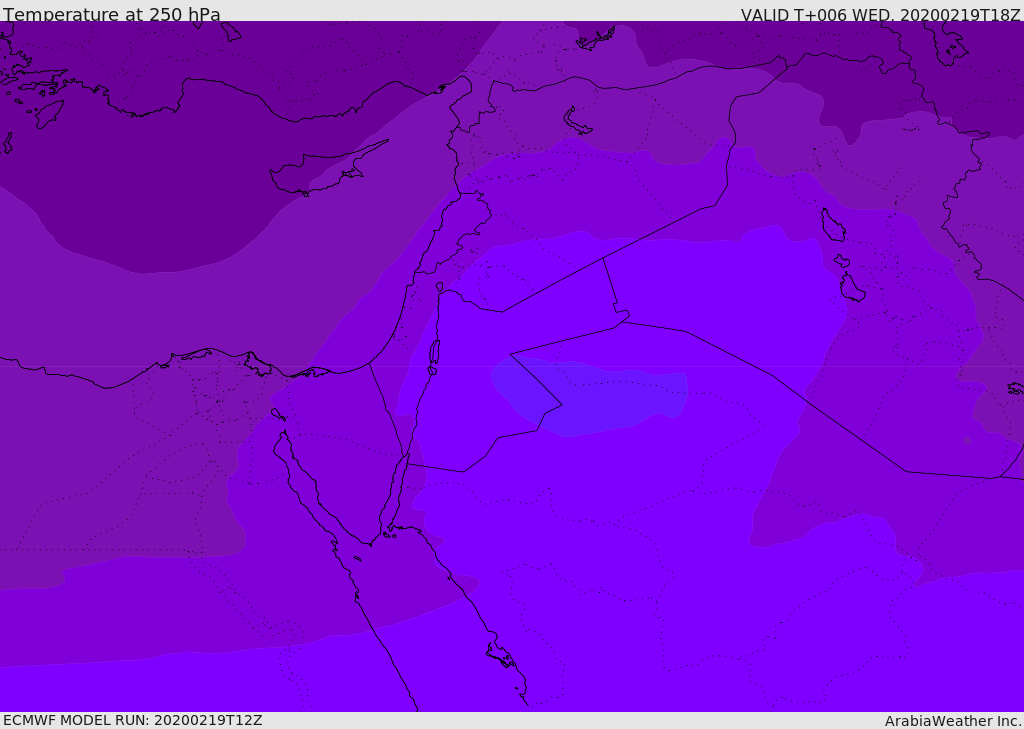Image resolution: width=1024 pixels, height=729 pixels.
Task: Click the Dead Sea outline on the map
Action: point(434,355)
